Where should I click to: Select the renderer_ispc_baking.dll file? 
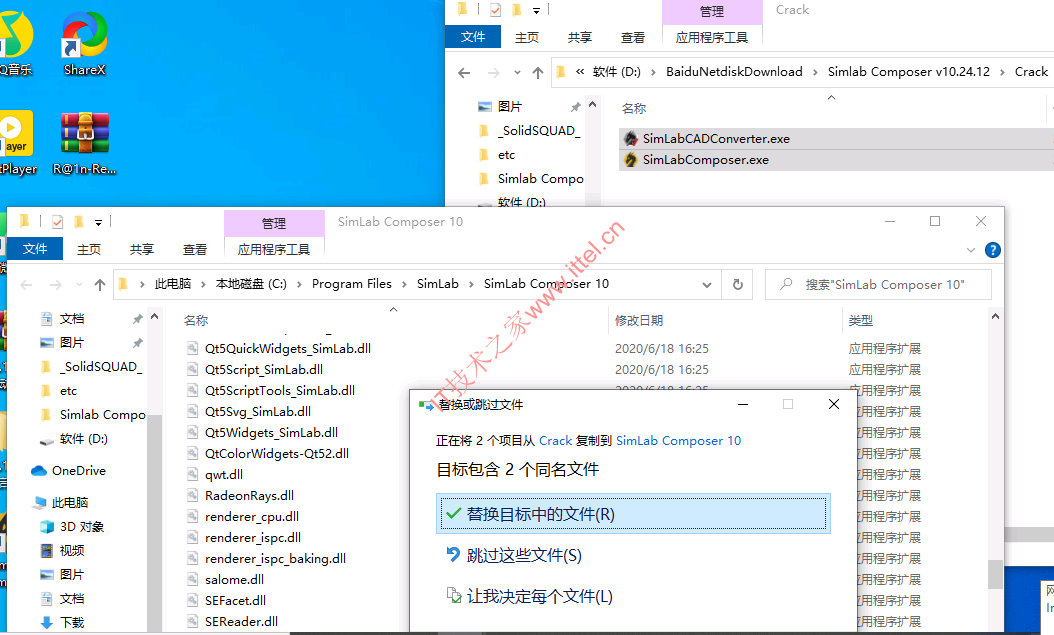coord(276,558)
